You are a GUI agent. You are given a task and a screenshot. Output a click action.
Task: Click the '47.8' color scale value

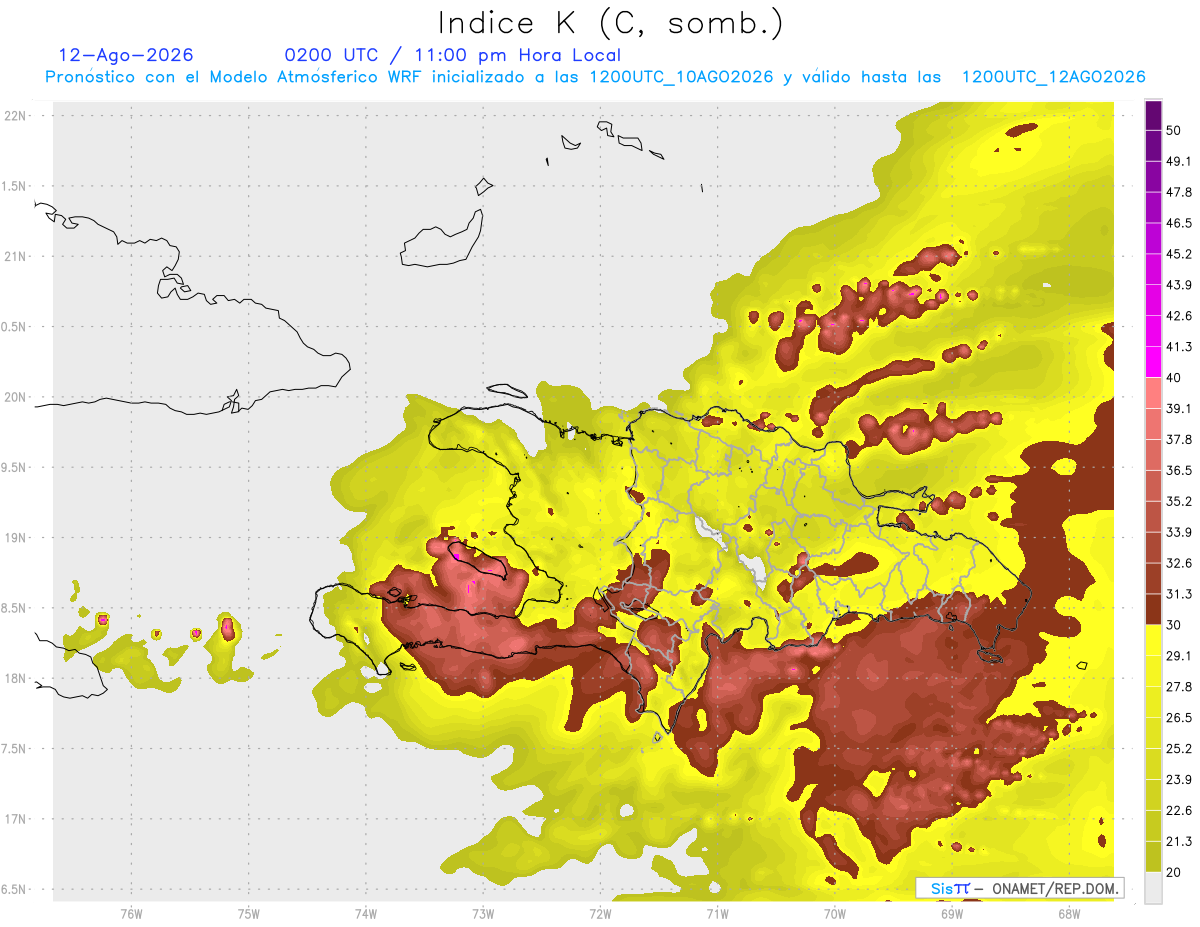1179,192
